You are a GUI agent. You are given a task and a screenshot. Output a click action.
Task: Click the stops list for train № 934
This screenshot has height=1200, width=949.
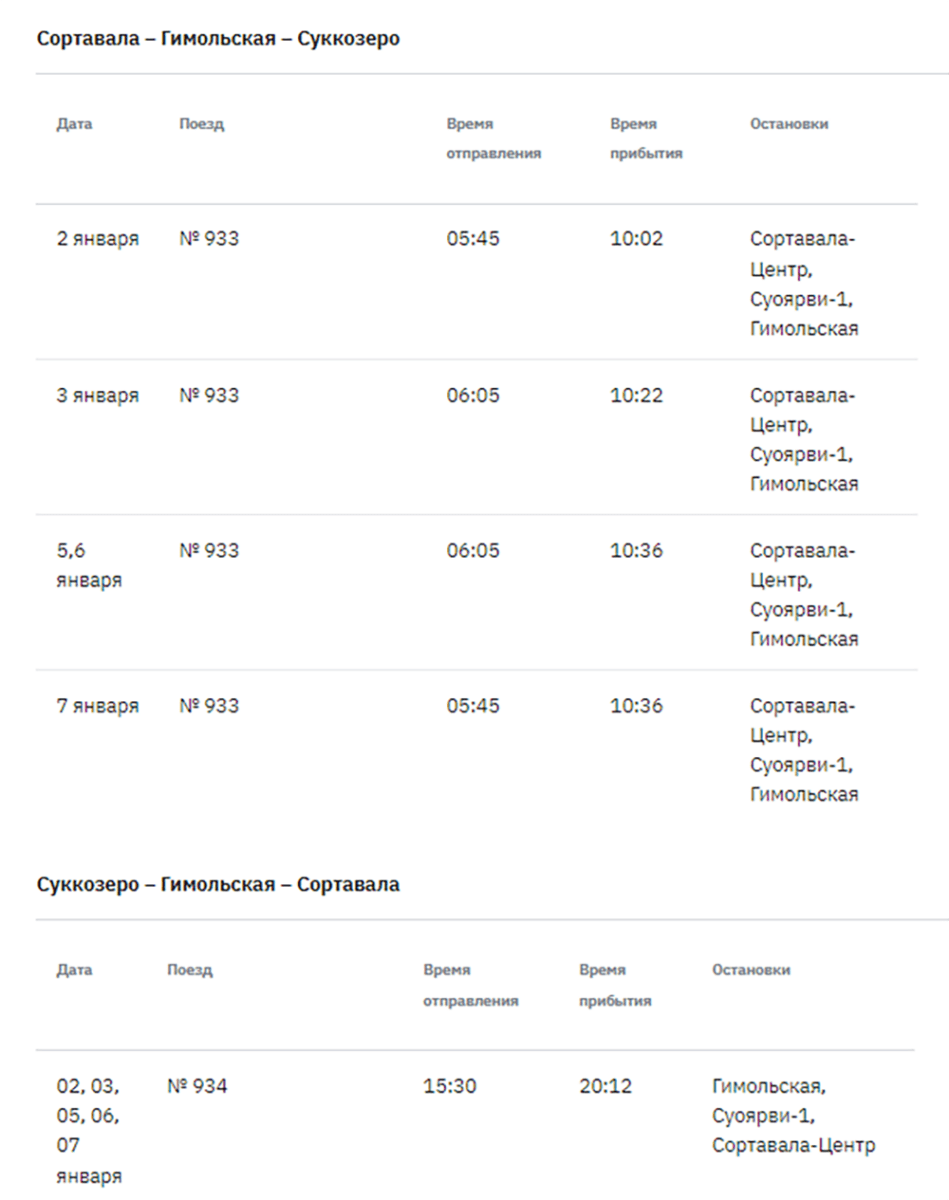[793, 1115]
